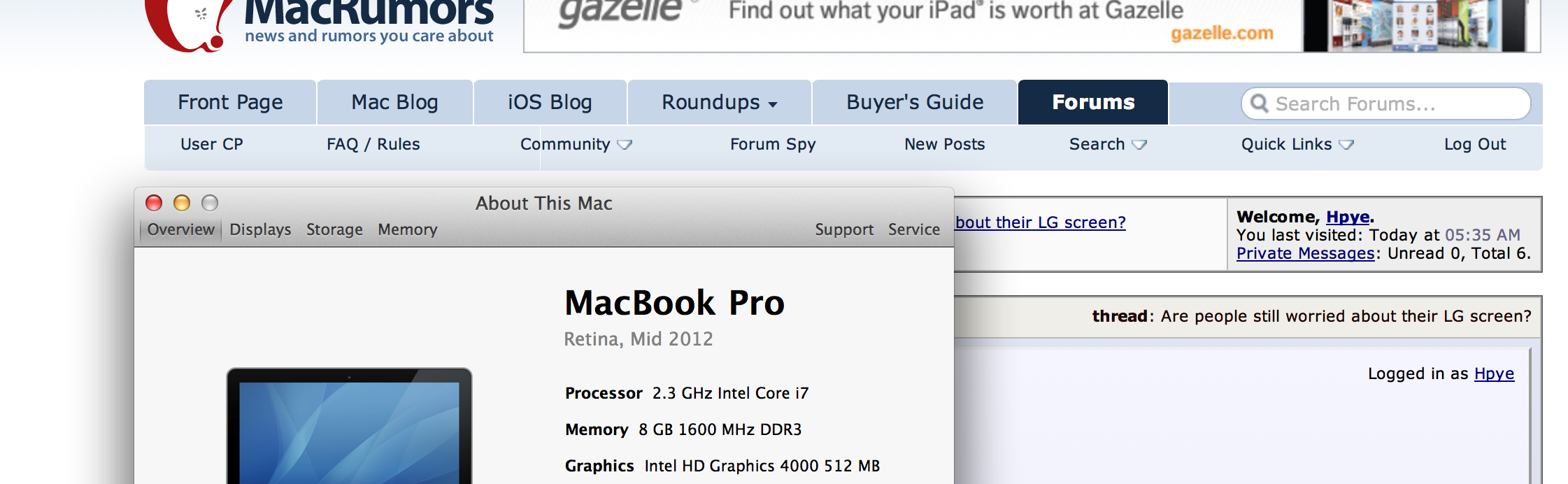Open the iOS Blog tab
Image resolution: width=1568 pixels, height=484 pixels.
click(550, 102)
